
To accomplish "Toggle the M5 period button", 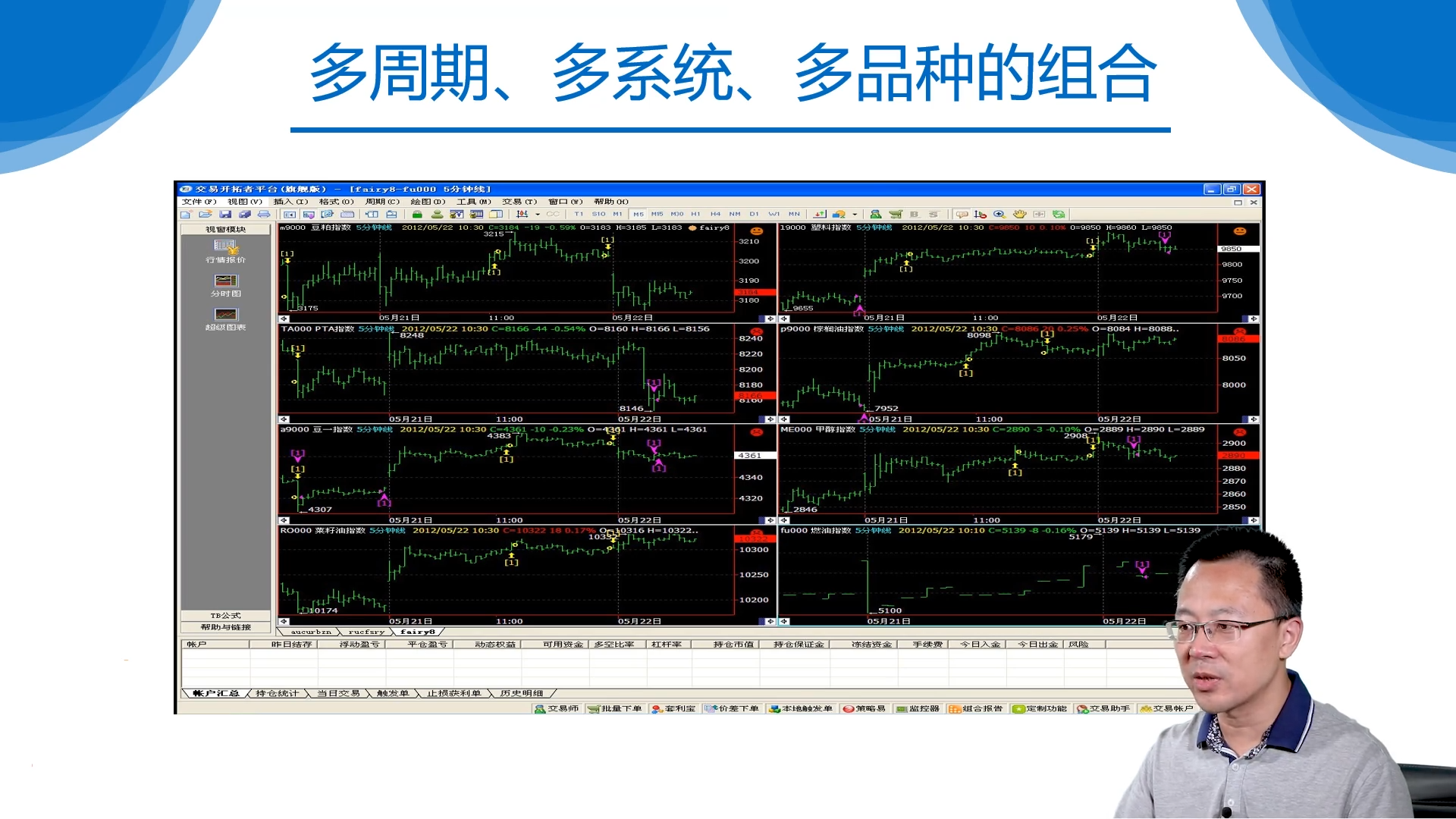I will (639, 215).
